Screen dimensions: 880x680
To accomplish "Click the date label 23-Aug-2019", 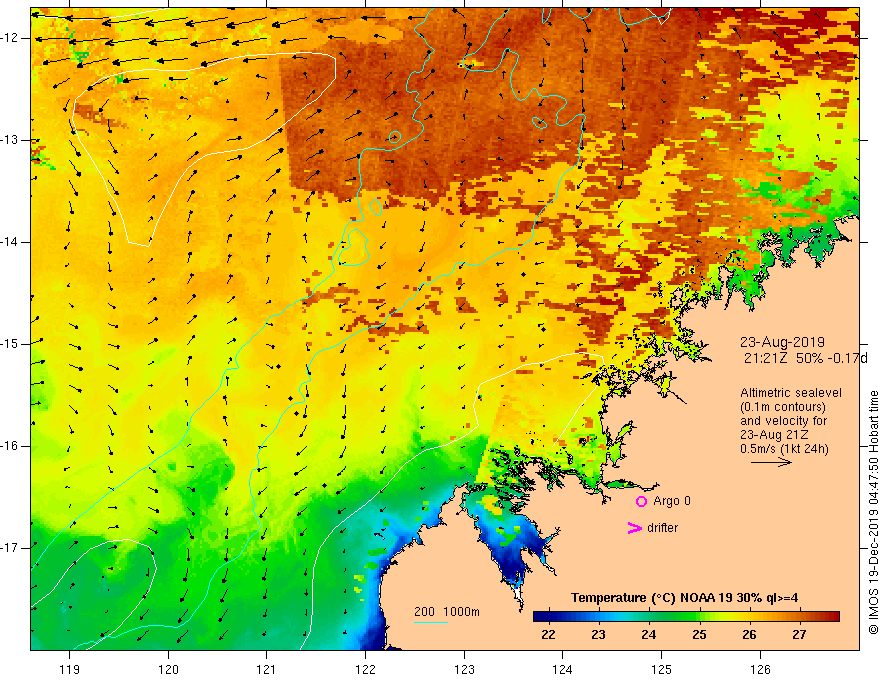I will (782, 342).
